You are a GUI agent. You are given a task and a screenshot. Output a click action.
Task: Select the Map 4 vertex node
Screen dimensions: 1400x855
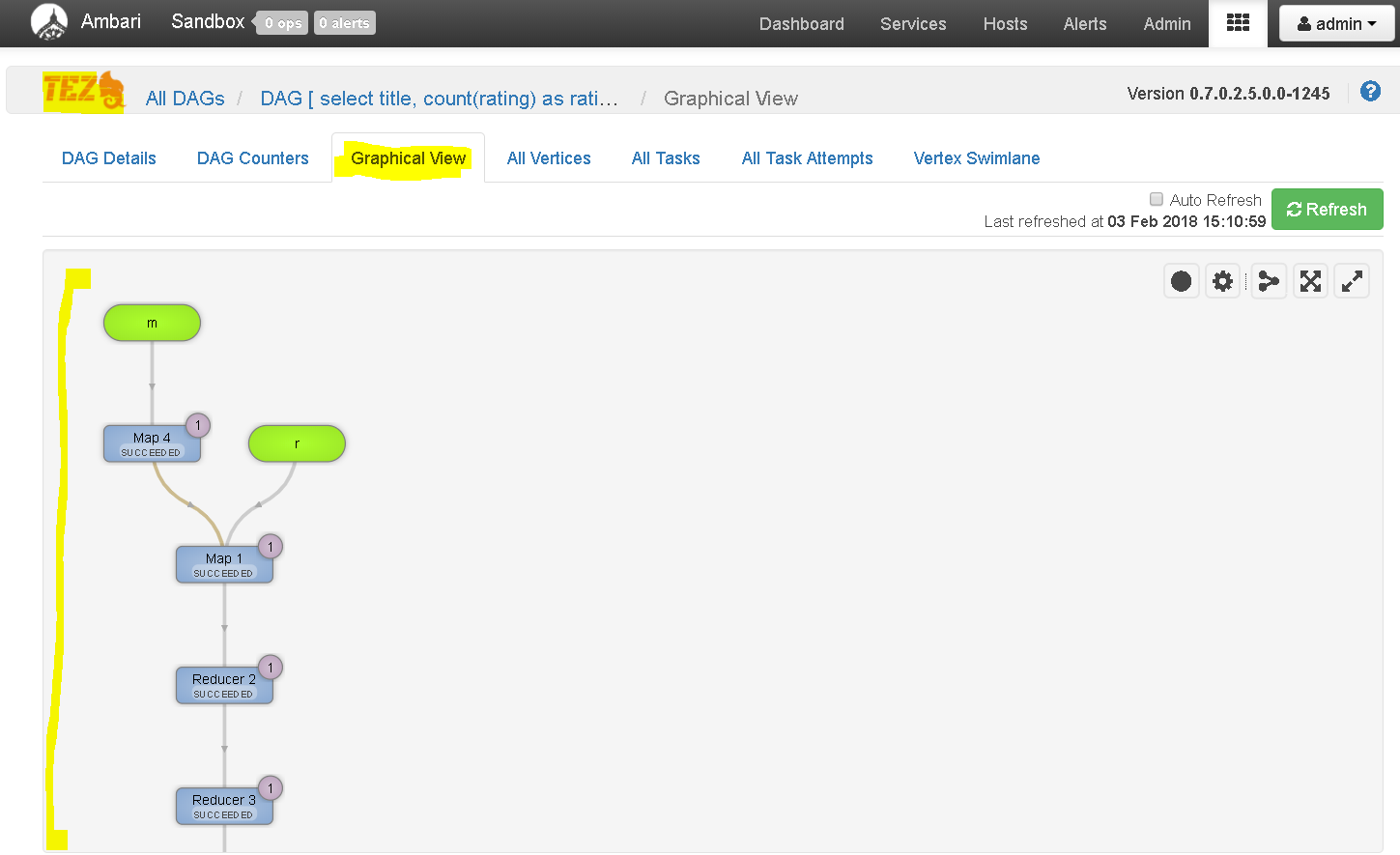[152, 443]
